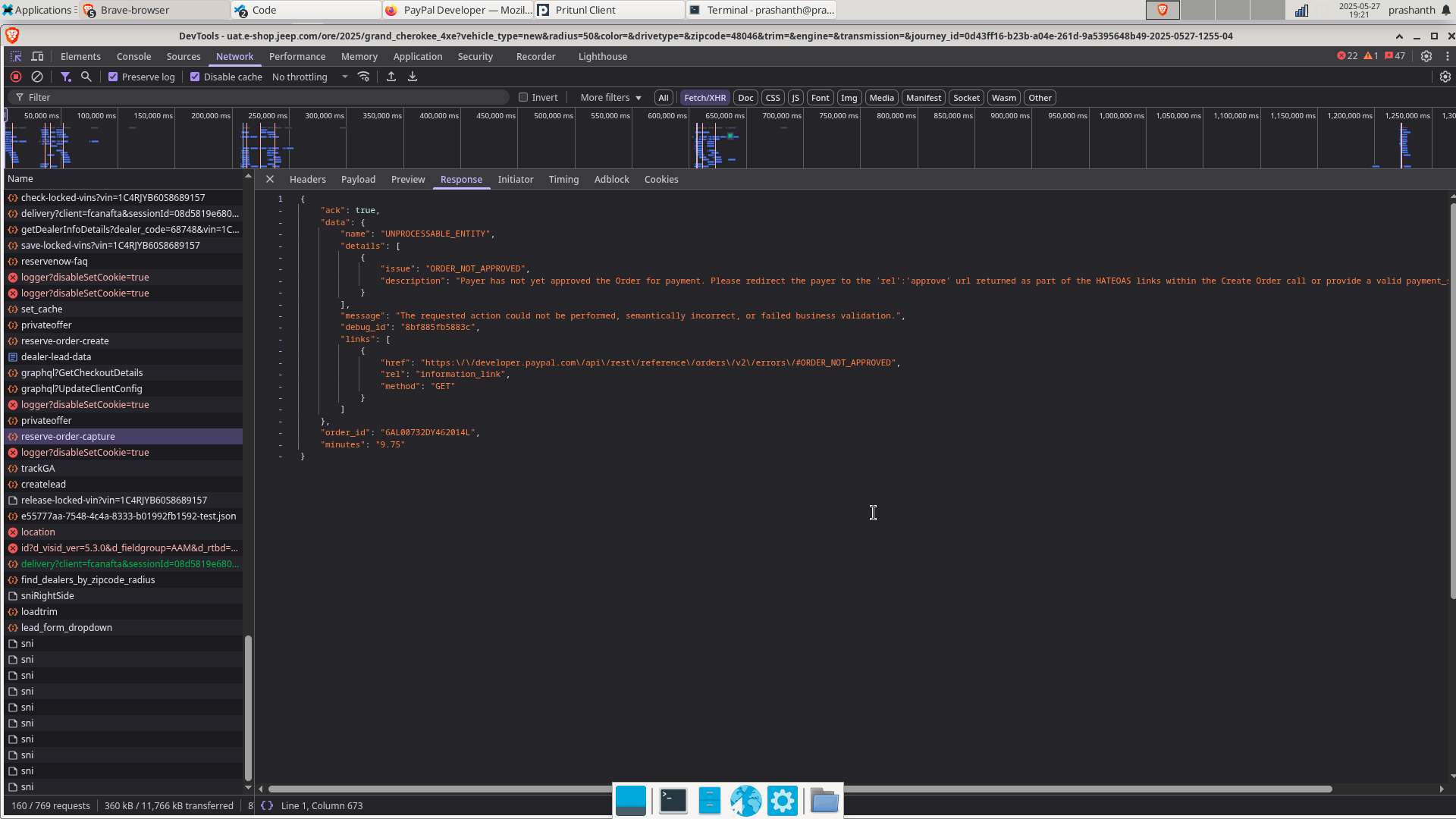Select the Img resource type filter
Viewport: 1456px width, 819px height.
tap(849, 97)
